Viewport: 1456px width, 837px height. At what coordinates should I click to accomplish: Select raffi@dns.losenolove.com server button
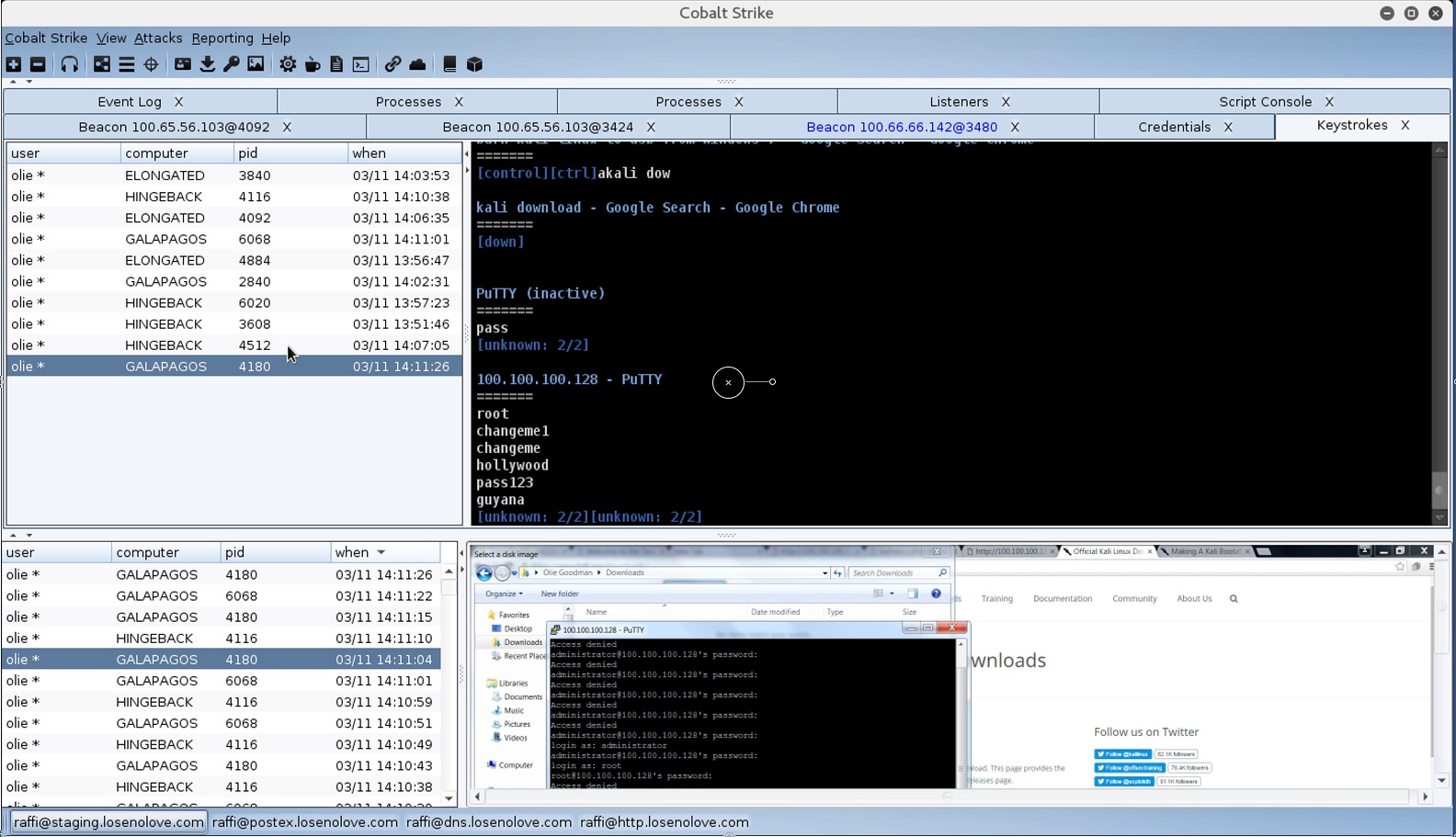488,822
